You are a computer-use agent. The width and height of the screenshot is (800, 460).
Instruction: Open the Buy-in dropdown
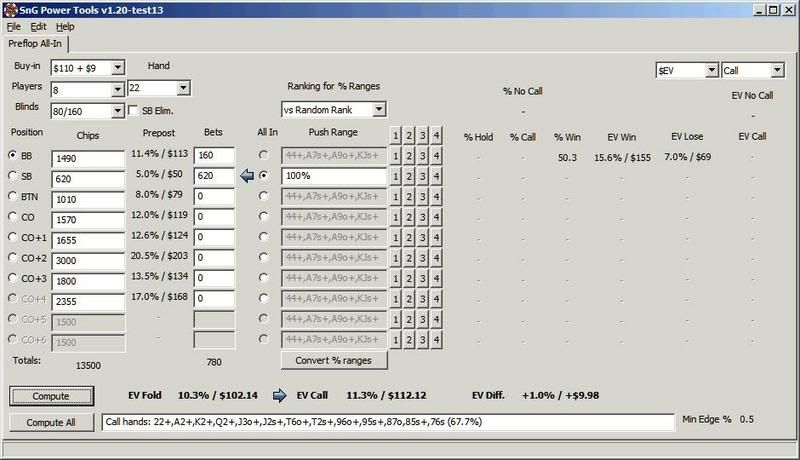click(117, 67)
